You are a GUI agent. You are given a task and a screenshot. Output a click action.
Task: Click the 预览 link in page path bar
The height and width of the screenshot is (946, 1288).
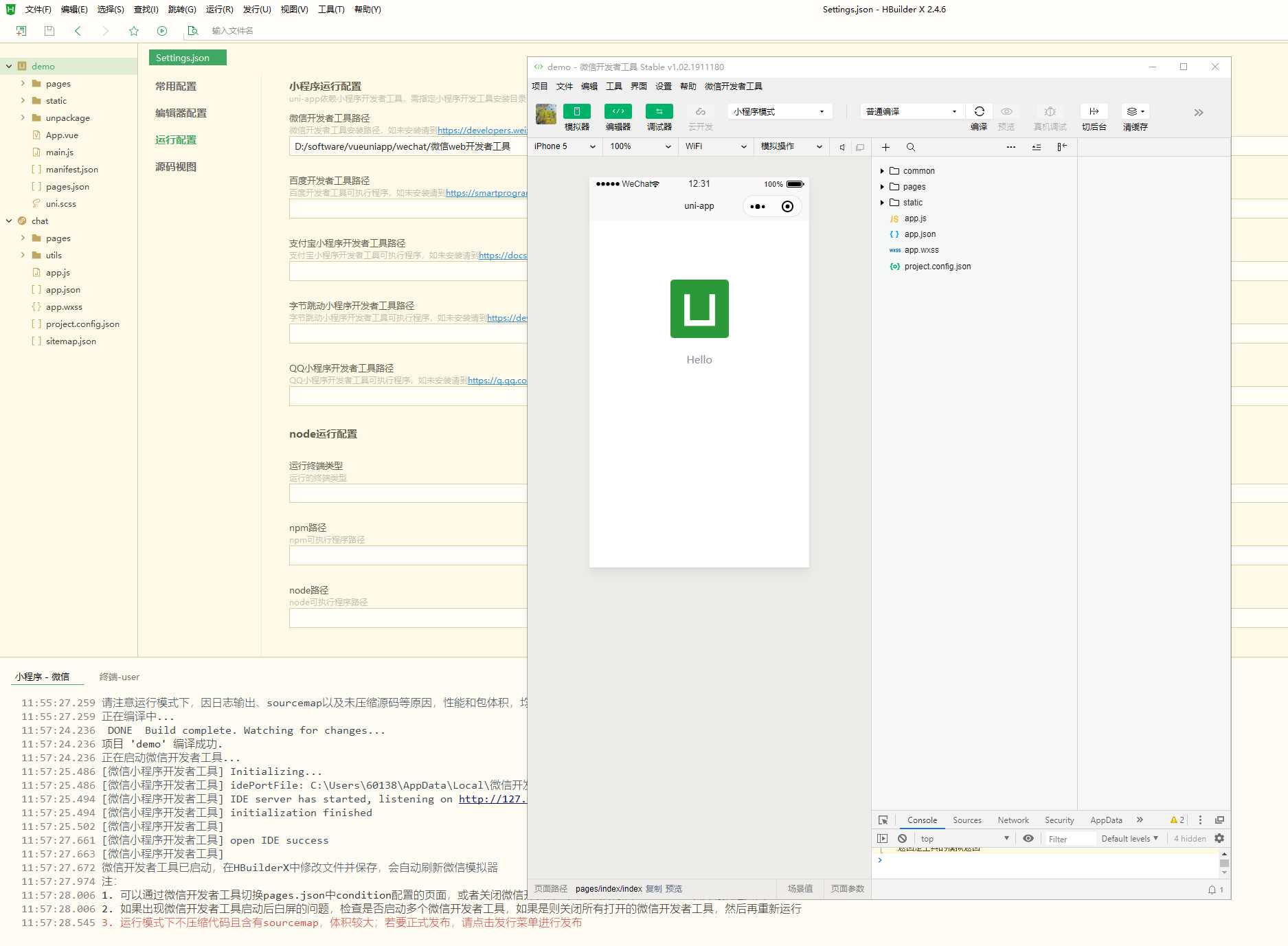[x=674, y=889]
